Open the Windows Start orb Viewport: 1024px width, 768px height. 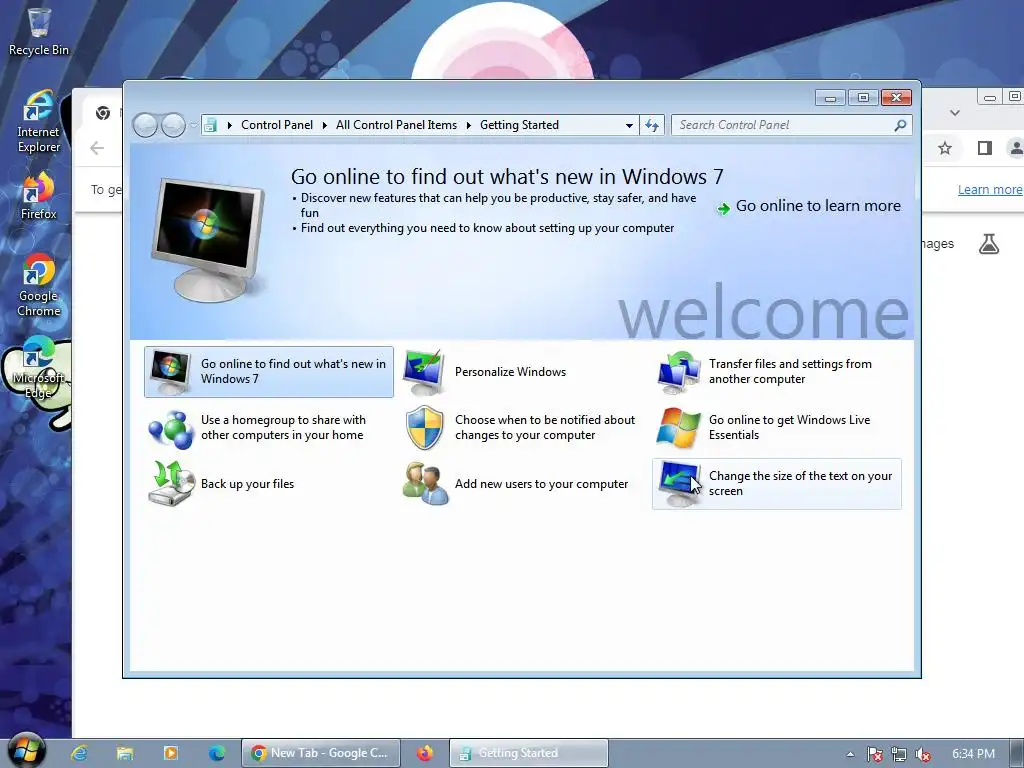(26, 751)
